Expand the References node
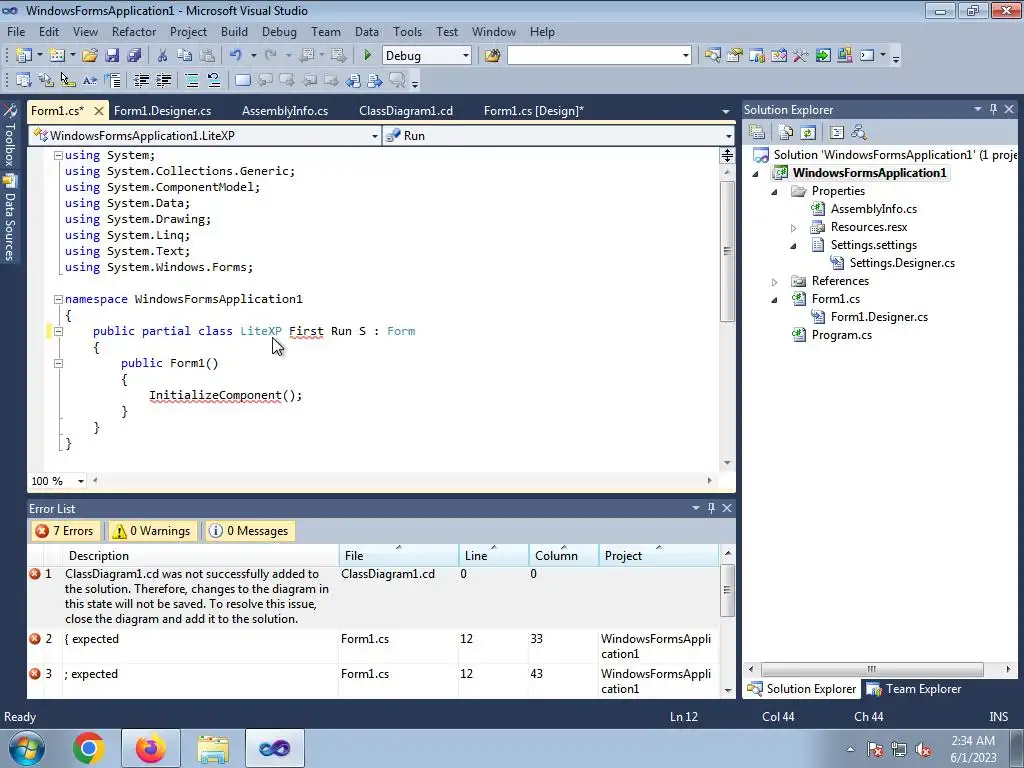The height and width of the screenshot is (768, 1024). pos(775,281)
